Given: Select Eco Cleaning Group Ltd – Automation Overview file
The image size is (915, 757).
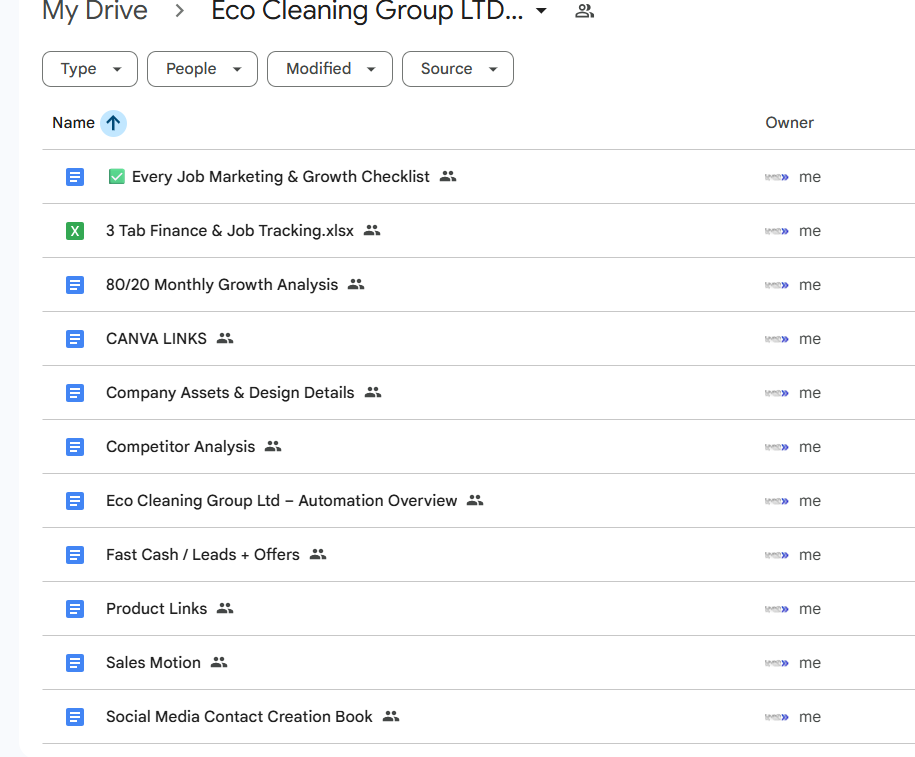Looking at the screenshot, I should 281,501.
